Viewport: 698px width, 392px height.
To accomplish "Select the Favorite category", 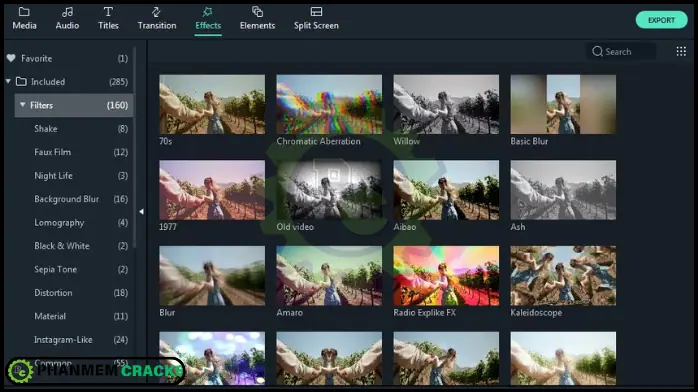I will [x=69, y=58].
